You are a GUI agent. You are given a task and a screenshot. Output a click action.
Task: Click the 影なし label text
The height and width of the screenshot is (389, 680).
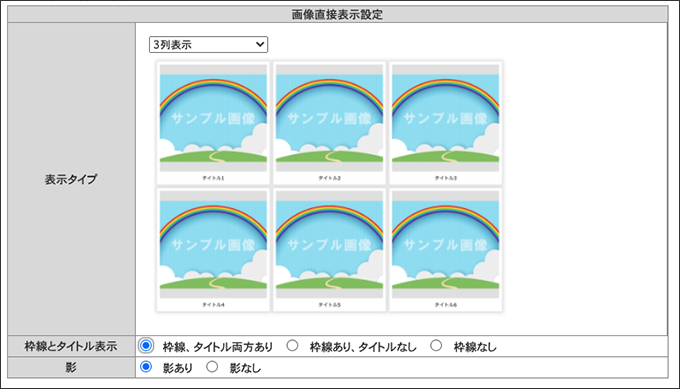pos(245,368)
